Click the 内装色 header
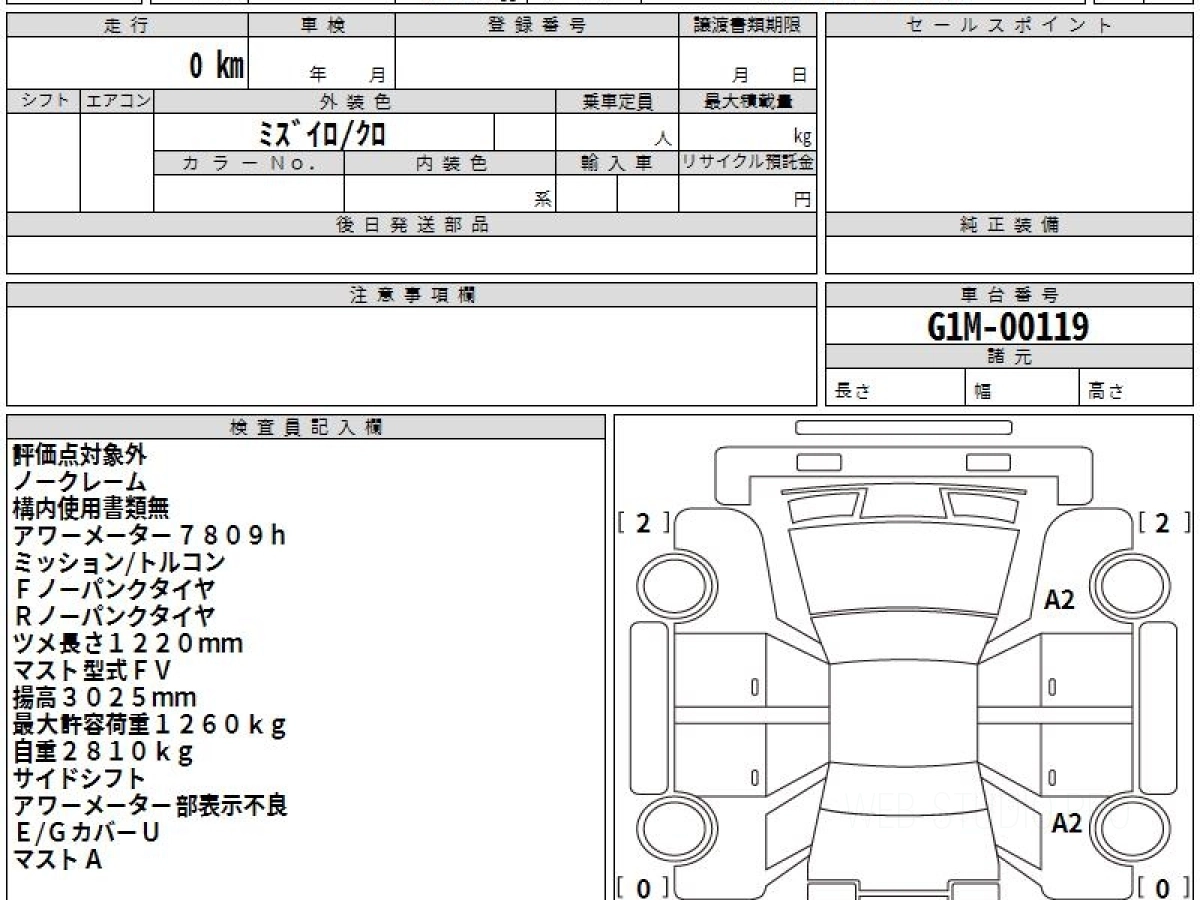 click(450, 163)
